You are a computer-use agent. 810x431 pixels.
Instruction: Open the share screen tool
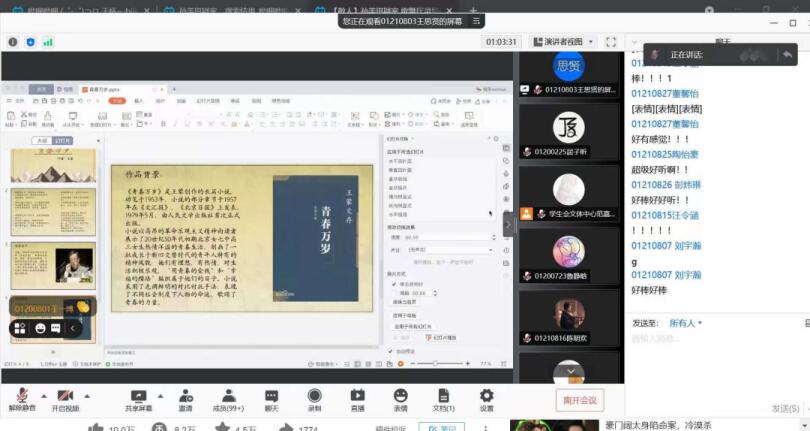pyautogui.click(x=138, y=395)
